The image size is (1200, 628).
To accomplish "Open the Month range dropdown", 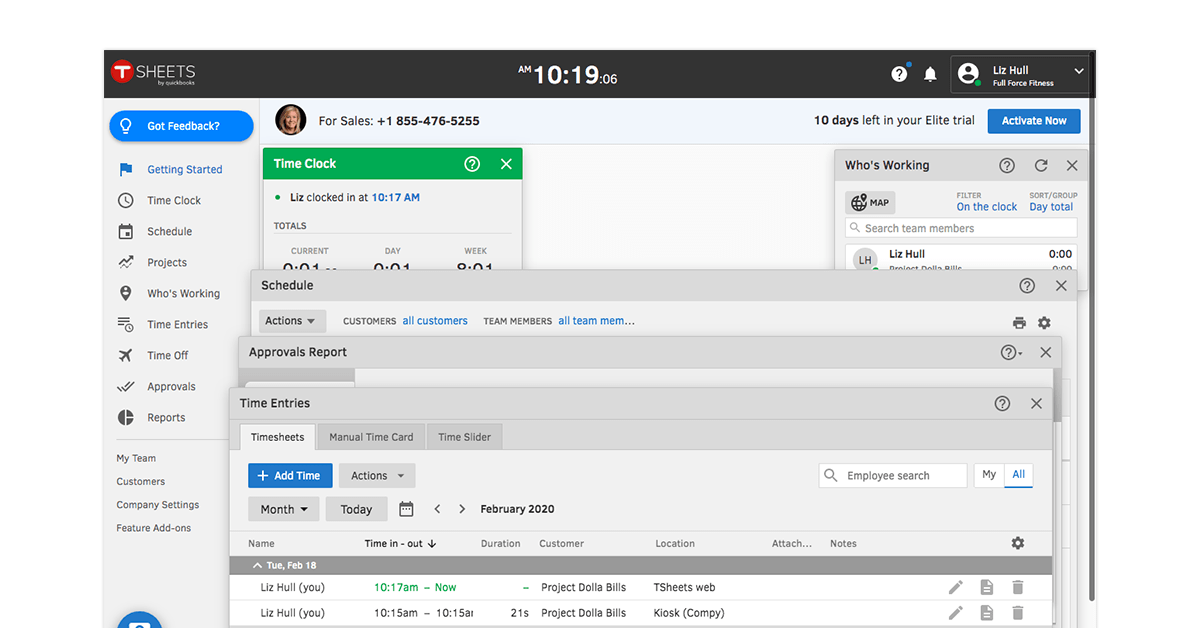I will tap(284, 509).
